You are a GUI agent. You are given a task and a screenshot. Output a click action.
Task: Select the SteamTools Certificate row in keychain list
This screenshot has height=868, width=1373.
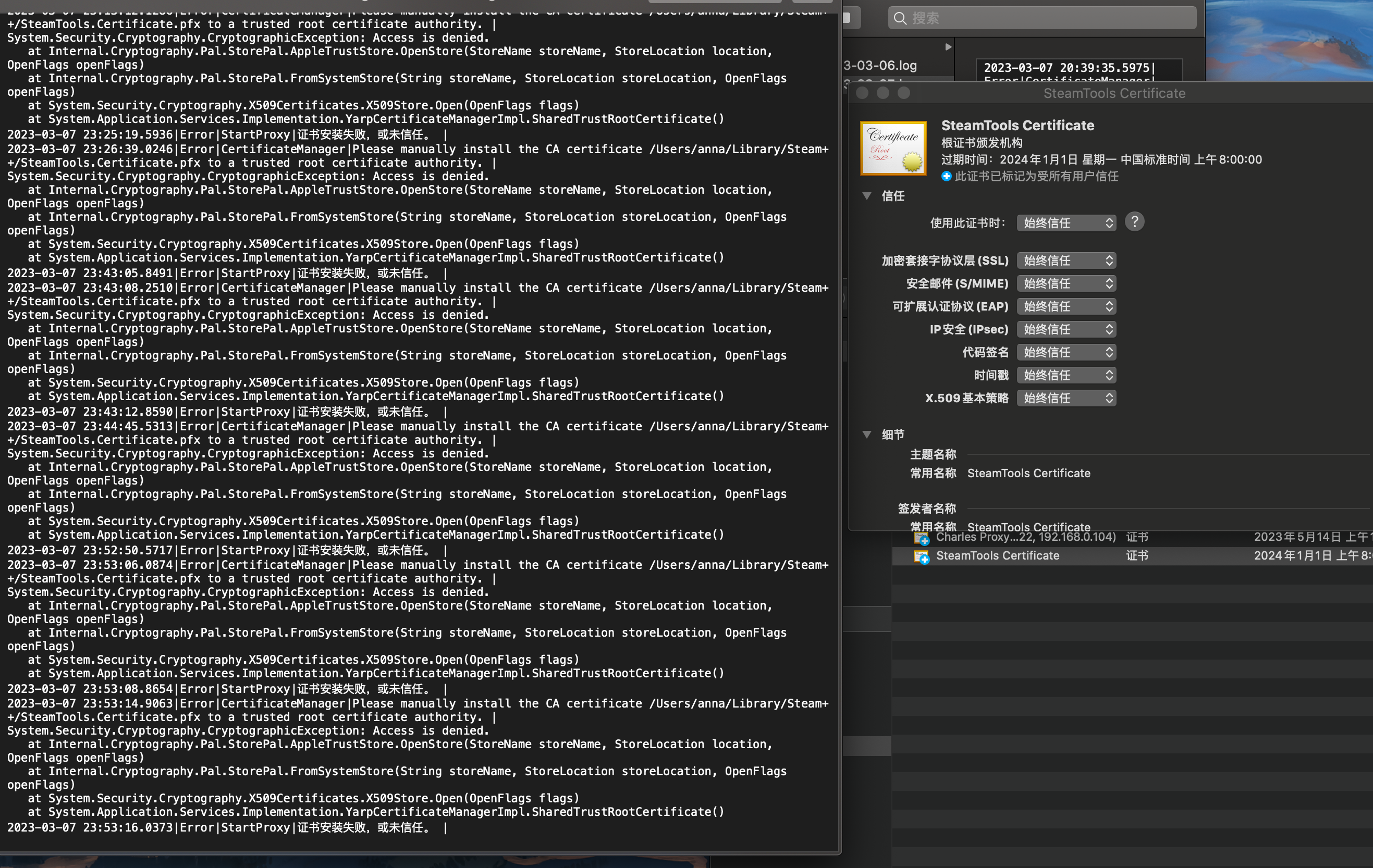tap(1132, 556)
